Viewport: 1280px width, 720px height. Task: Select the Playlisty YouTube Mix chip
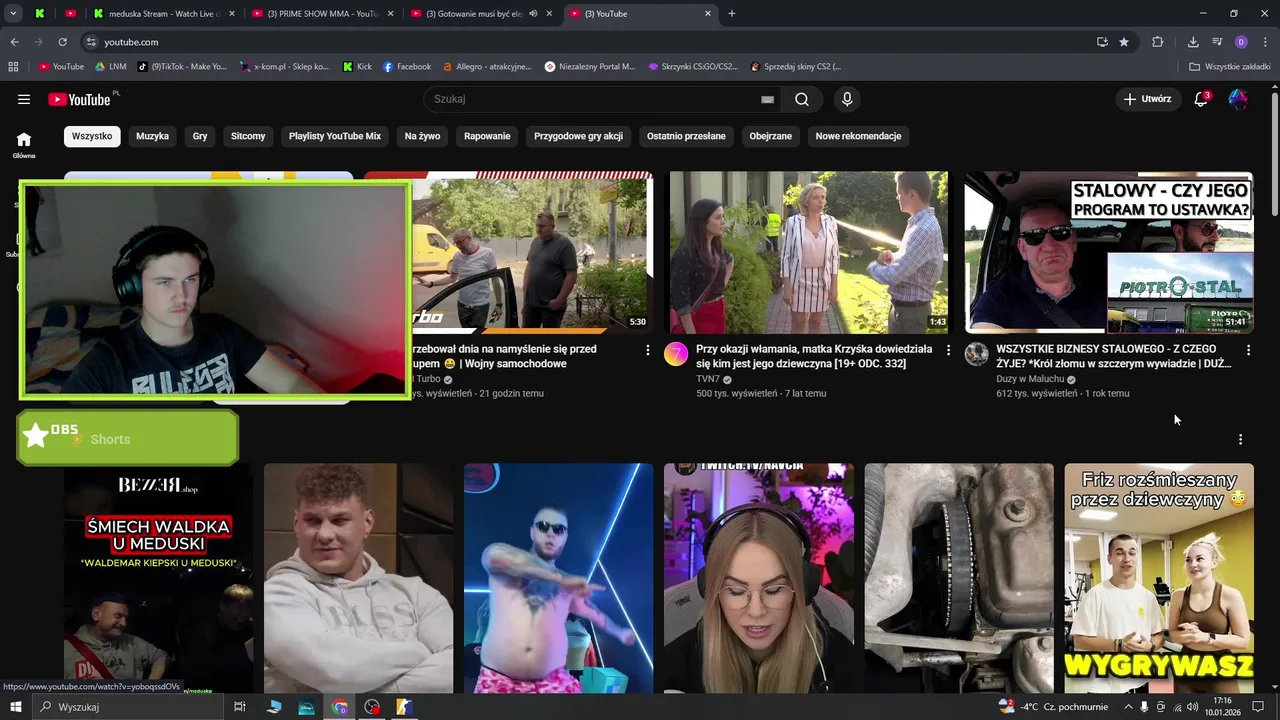(335, 136)
